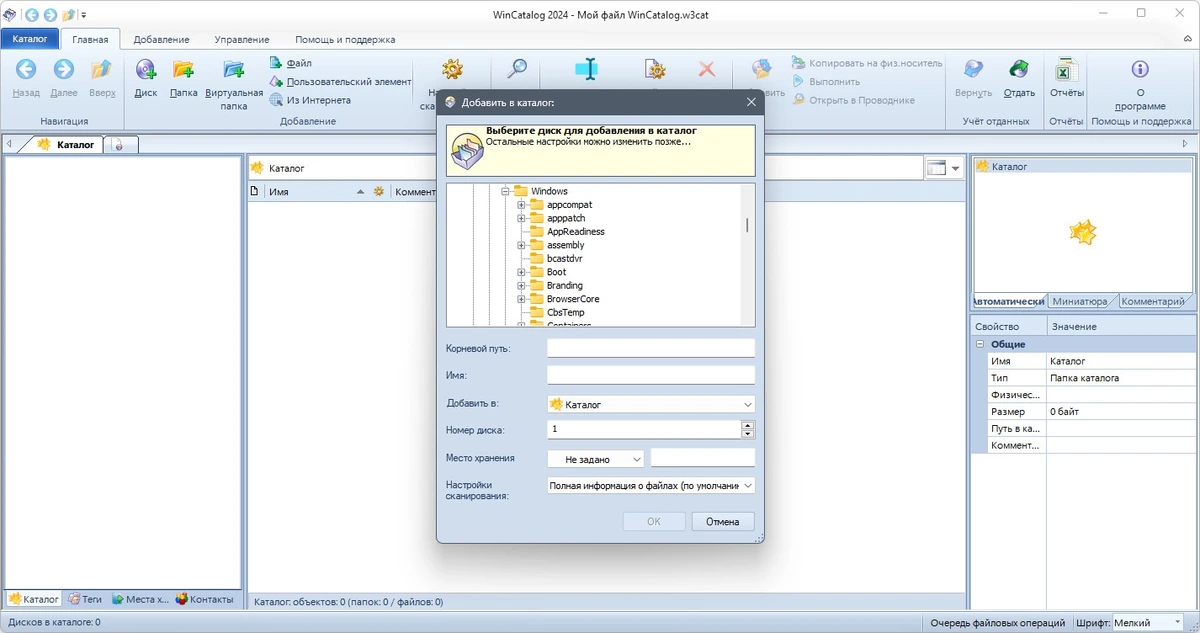Open the Помощь и поддержка ribbon tab
The height and width of the screenshot is (633, 1200).
pyautogui.click(x=345, y=39)
